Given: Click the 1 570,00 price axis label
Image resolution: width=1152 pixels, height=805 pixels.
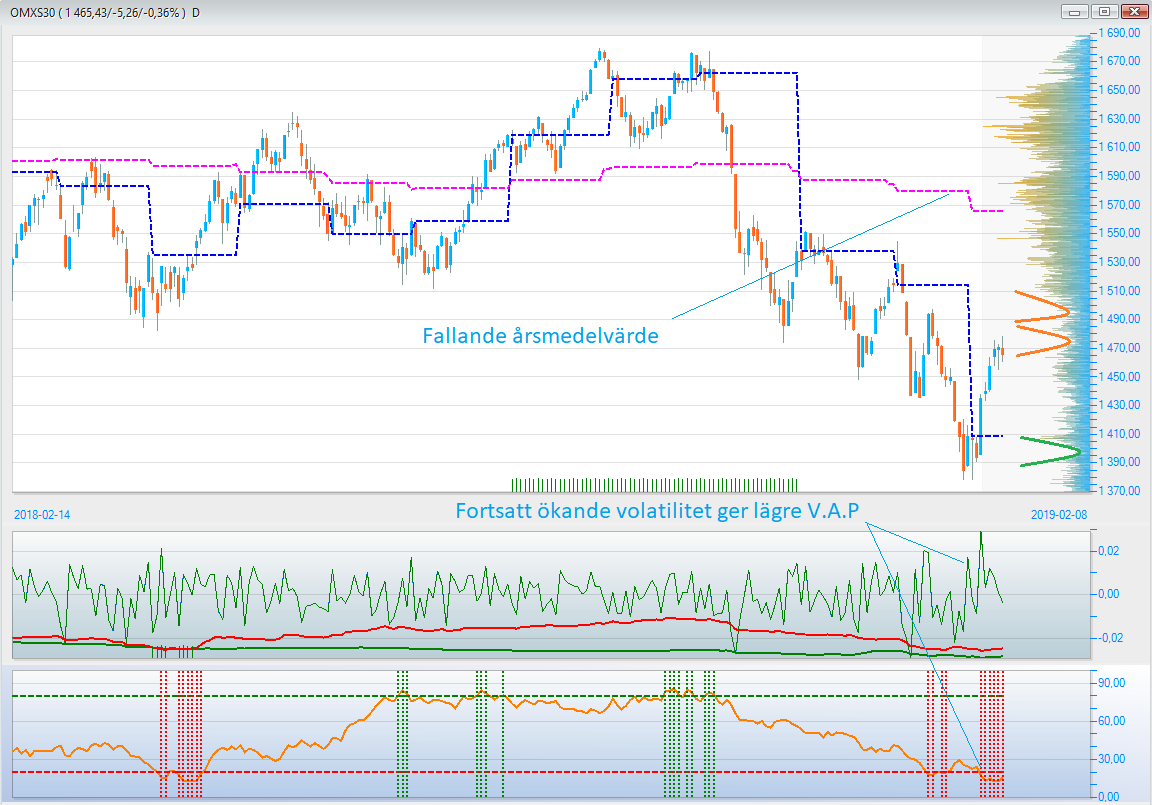Looking at the screenshot, I should coord(1120,205).
